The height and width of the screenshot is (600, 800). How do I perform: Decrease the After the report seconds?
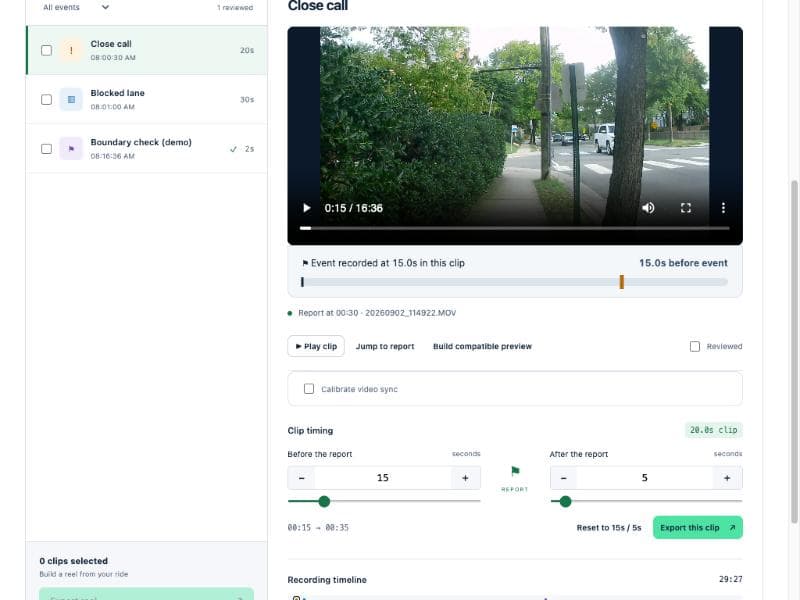tap(563, 478)
